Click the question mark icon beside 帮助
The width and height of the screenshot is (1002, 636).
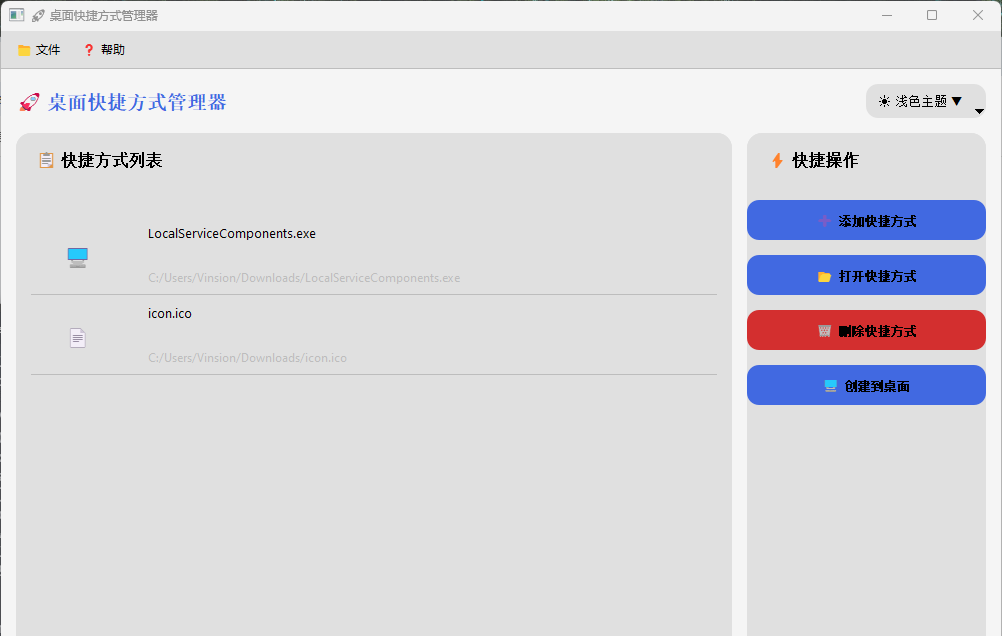[x=89, y=50]
